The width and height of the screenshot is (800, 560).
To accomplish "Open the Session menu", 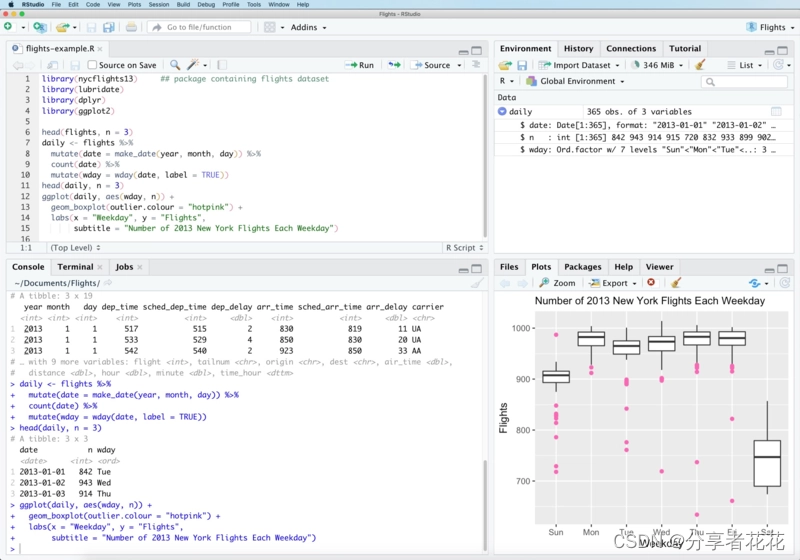I will [x=159, y=4].
